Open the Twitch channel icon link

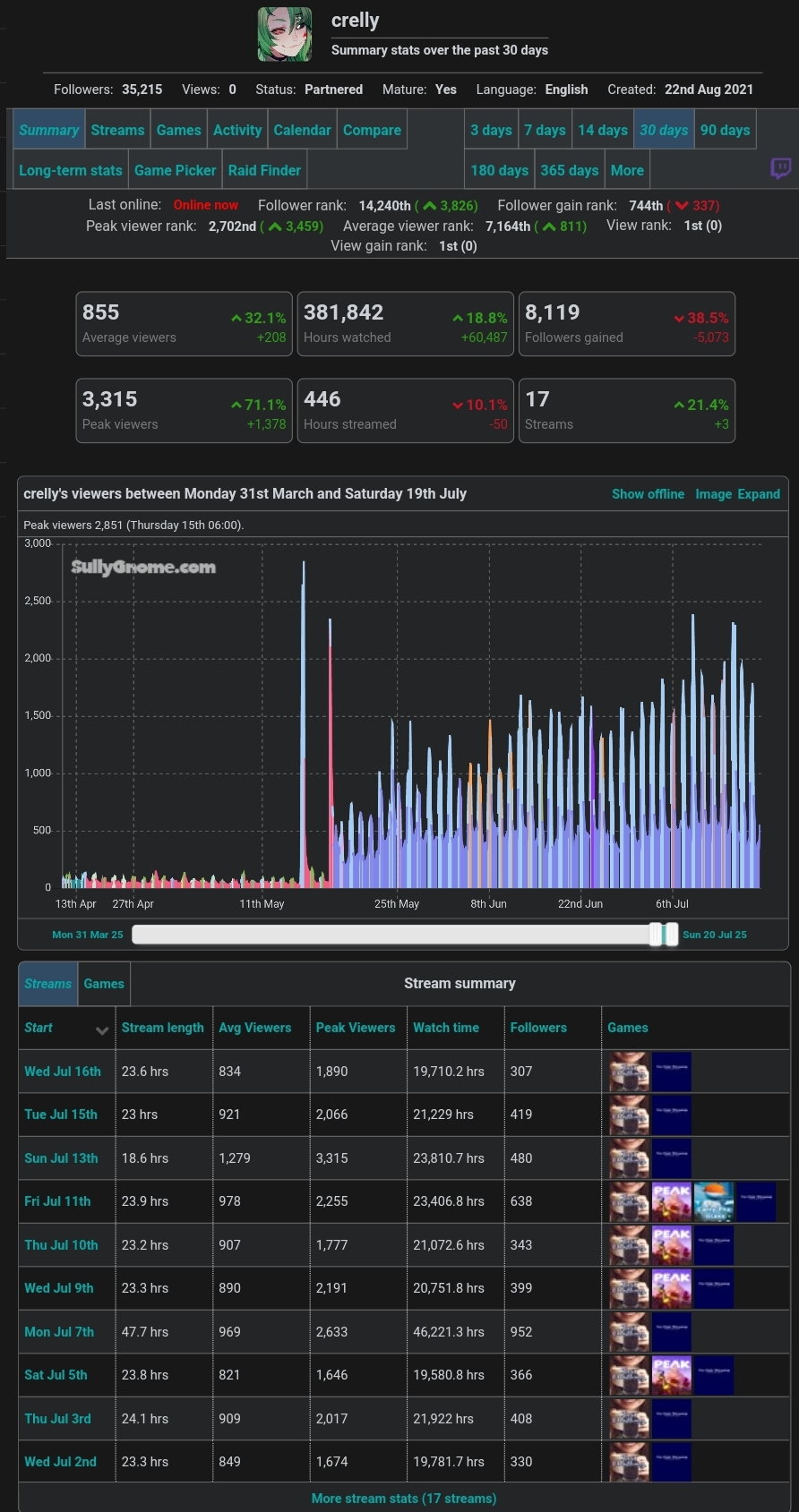[x=781, y=168]
